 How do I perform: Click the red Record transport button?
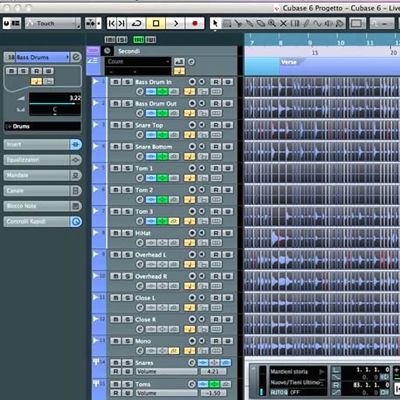195,23
